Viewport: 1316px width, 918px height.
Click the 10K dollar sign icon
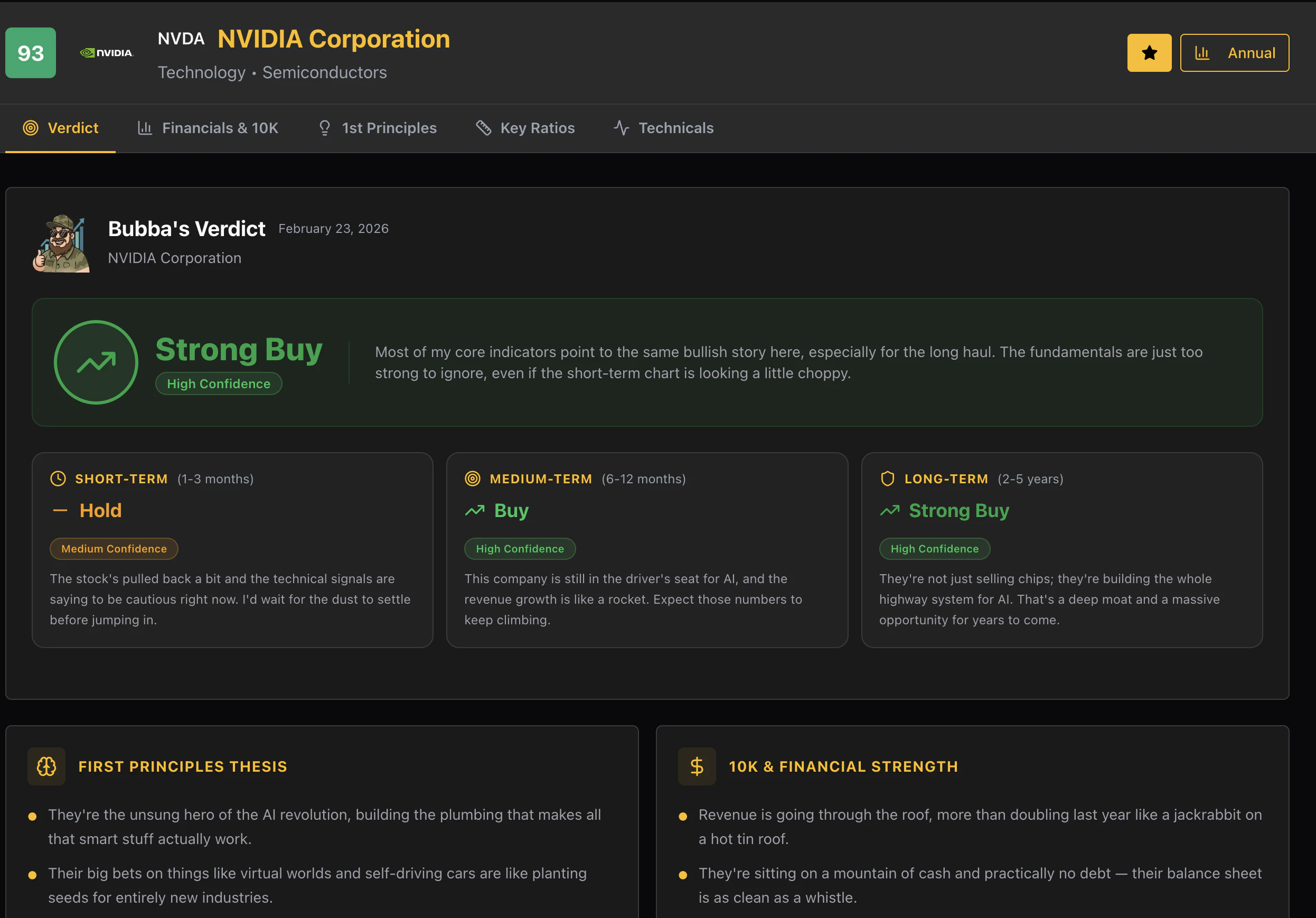pyautogui.click(x=697, y=766)
